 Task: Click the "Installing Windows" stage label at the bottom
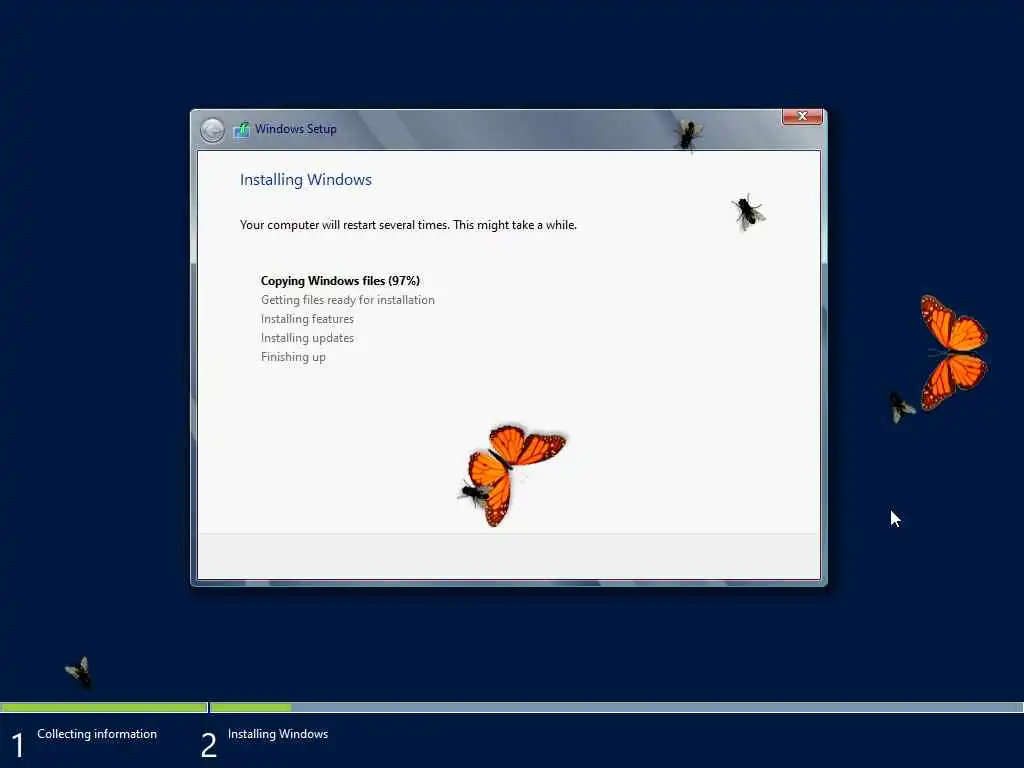tap(278, 734)
